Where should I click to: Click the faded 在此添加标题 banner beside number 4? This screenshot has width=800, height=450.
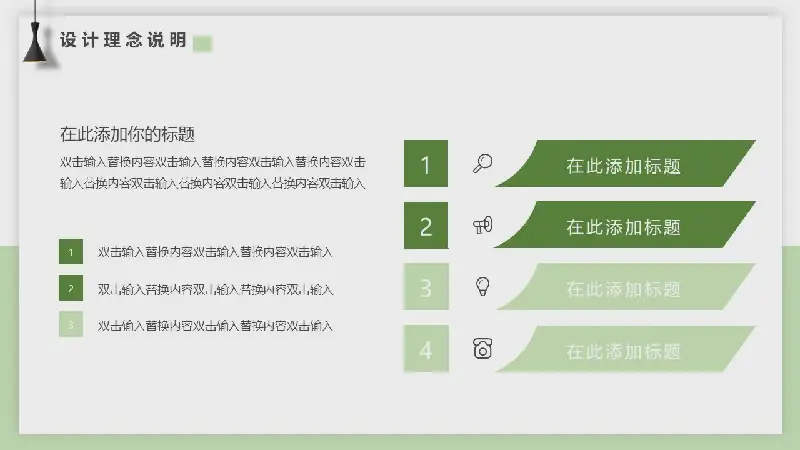tap(624, 350)
